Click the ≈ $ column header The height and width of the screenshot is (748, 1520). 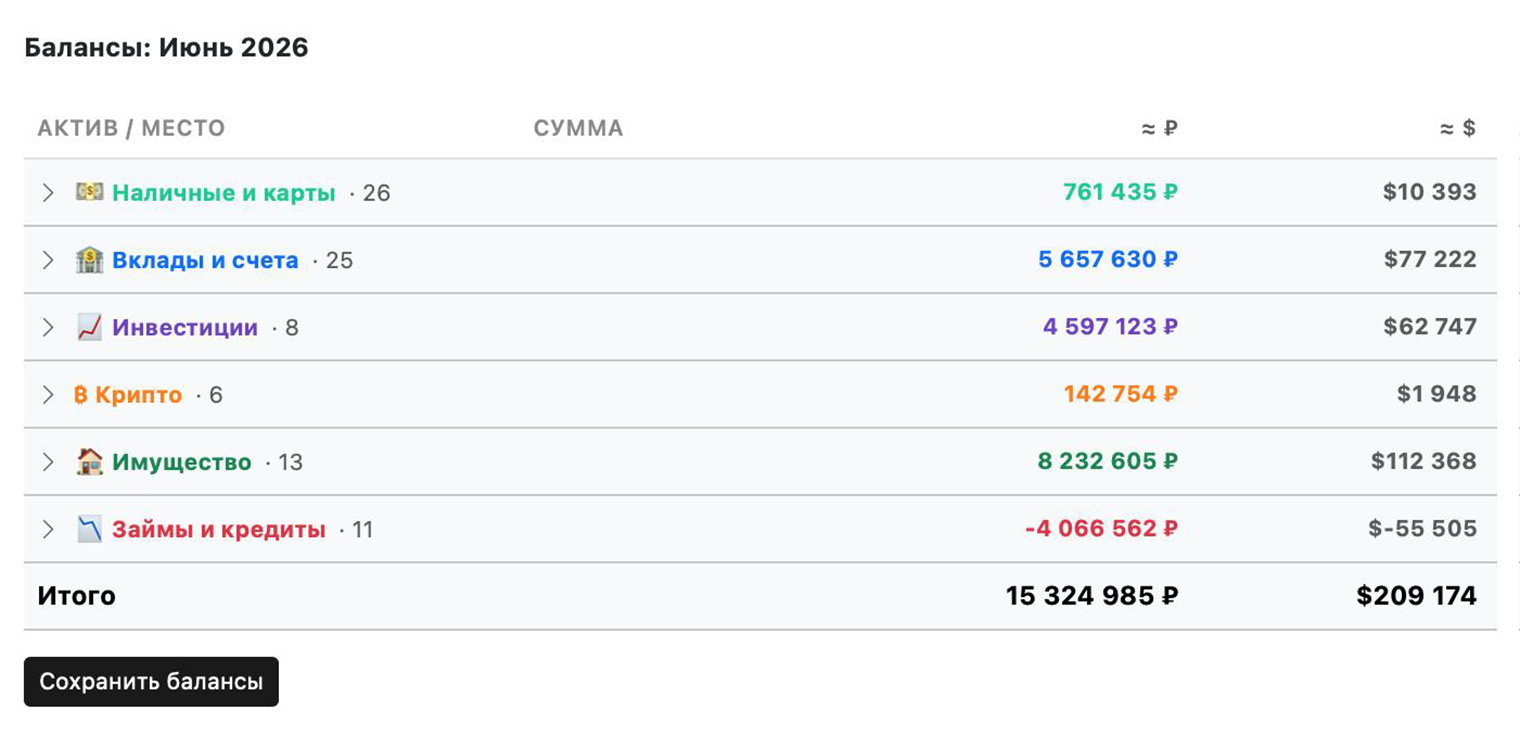click(x=1458, y=128)
